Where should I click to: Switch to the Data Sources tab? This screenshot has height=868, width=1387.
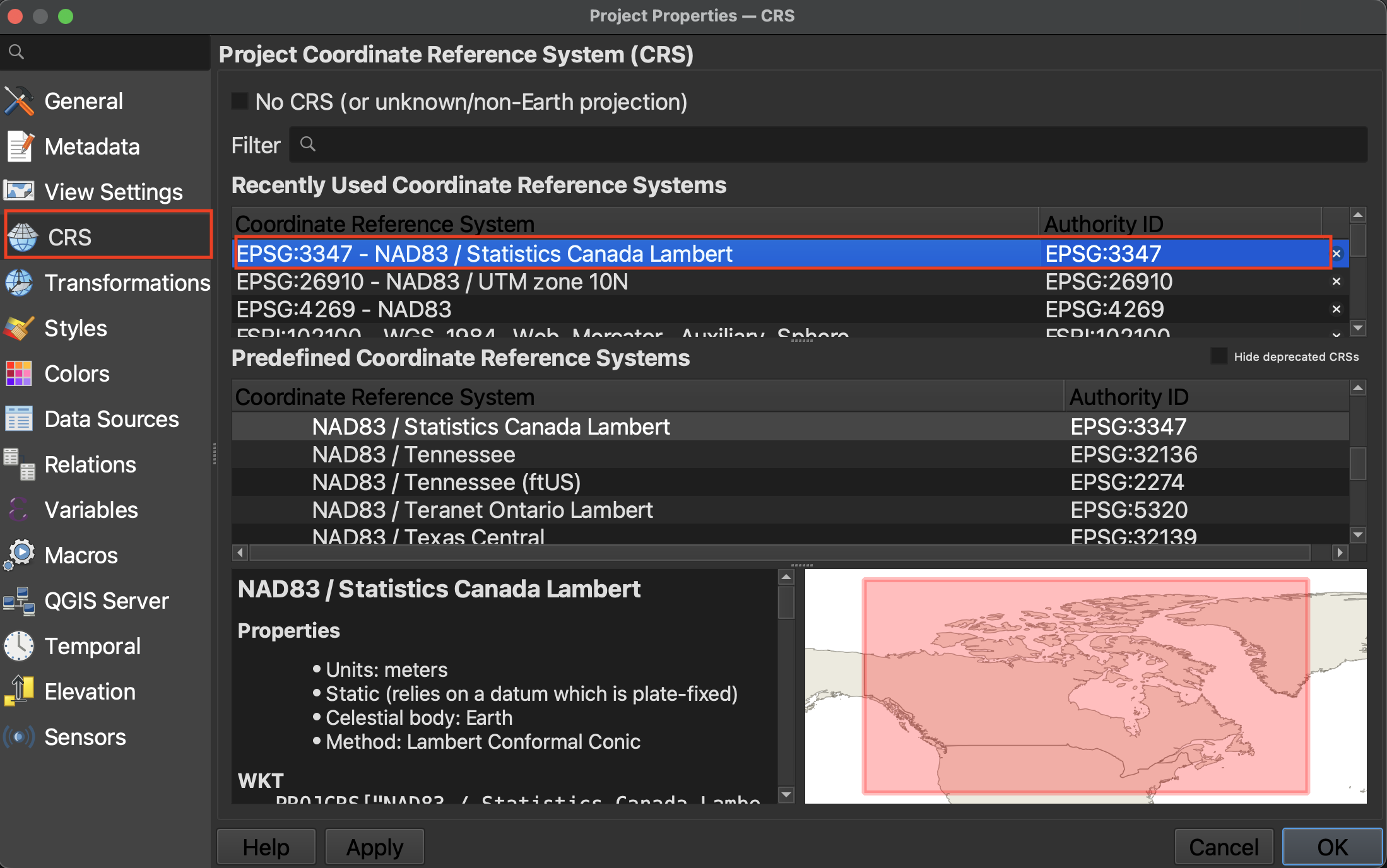111,419
